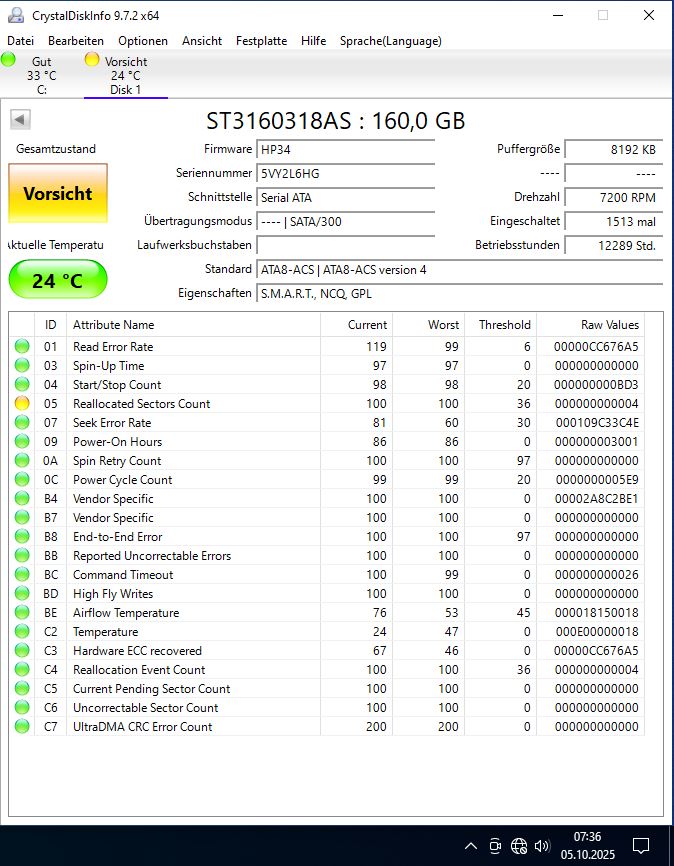
Task: Open the network globe tray icon
Action: 519,846
